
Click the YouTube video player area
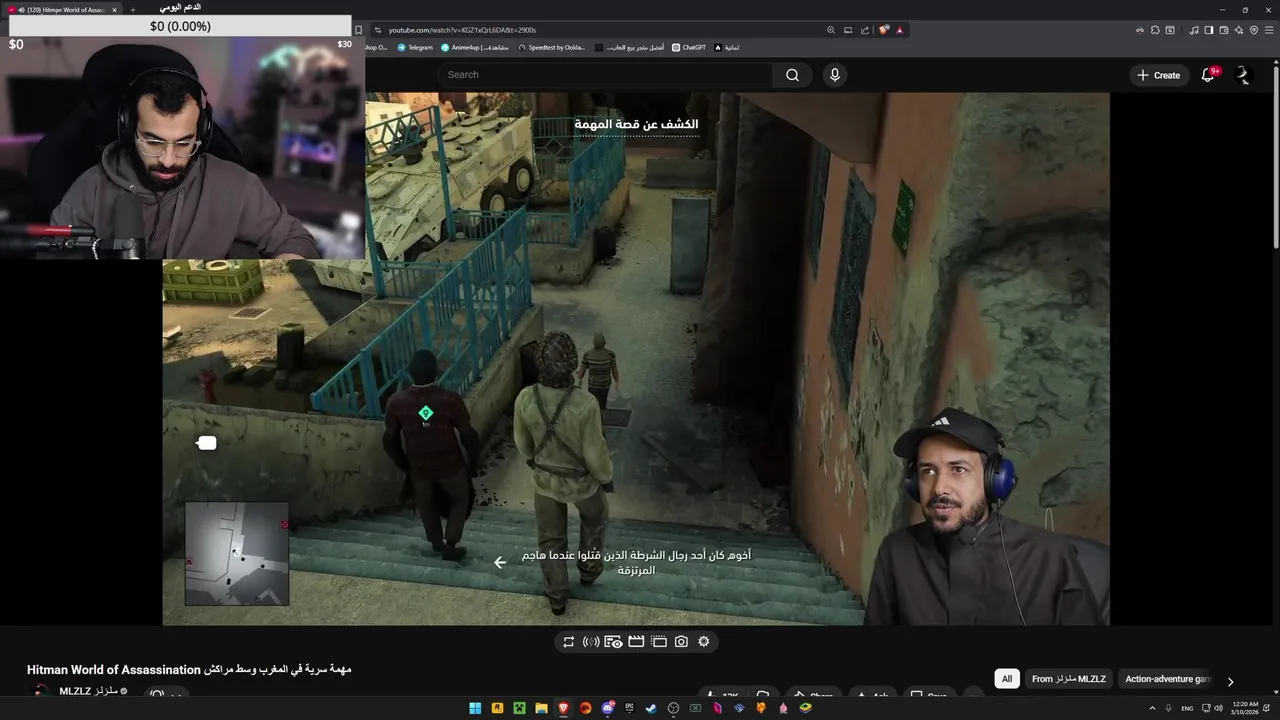coord(636,359)
